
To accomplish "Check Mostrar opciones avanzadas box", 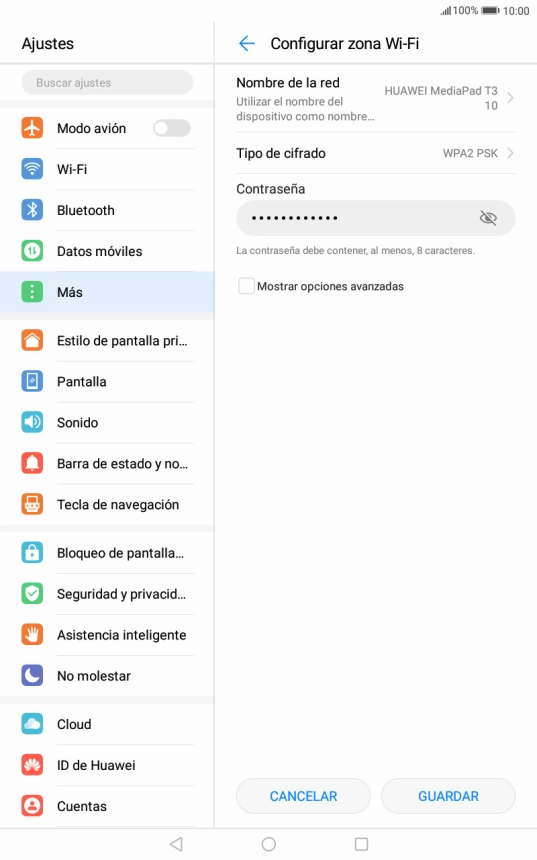I will click(x=246, y=286).
